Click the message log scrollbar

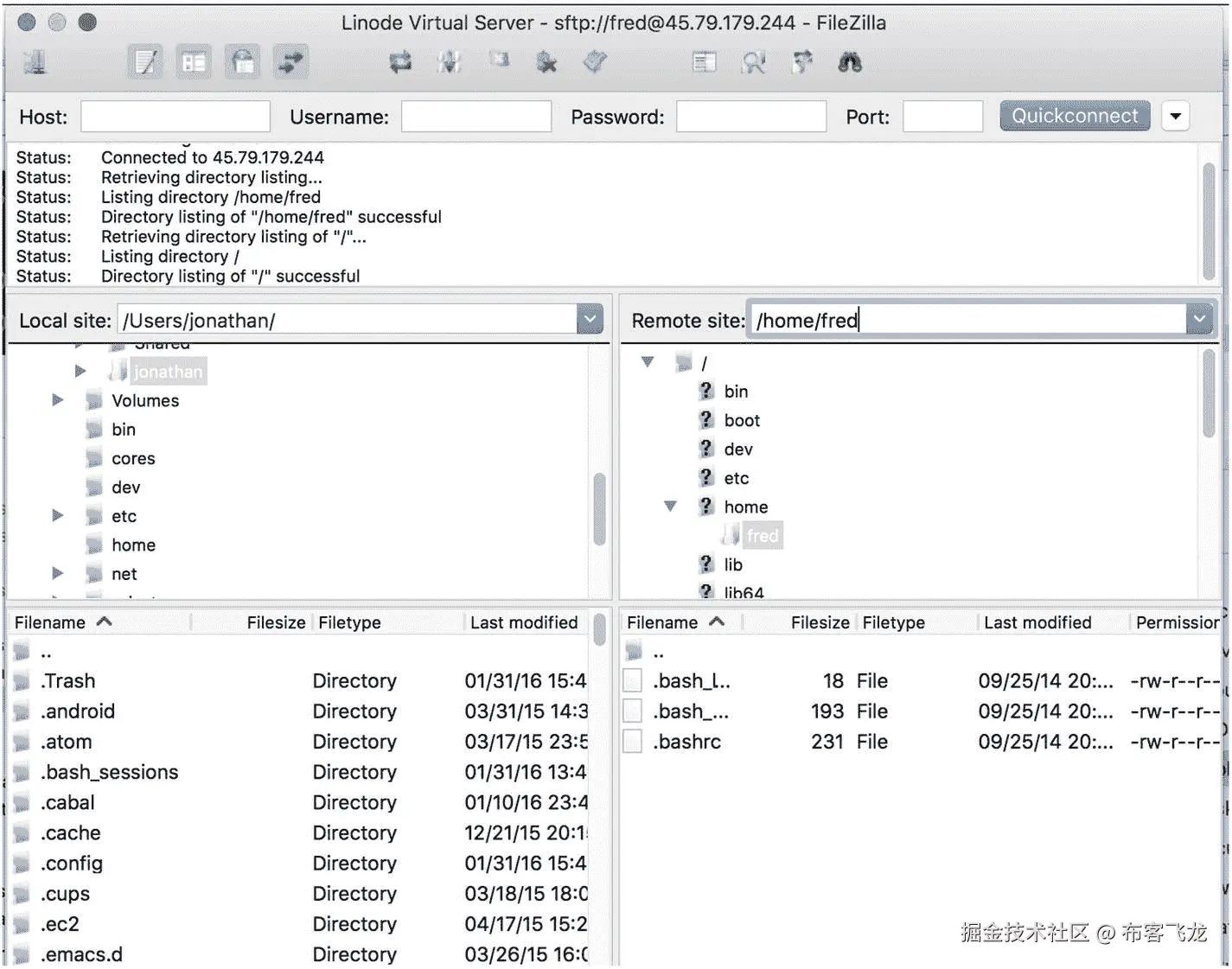tap(1209, 222)
